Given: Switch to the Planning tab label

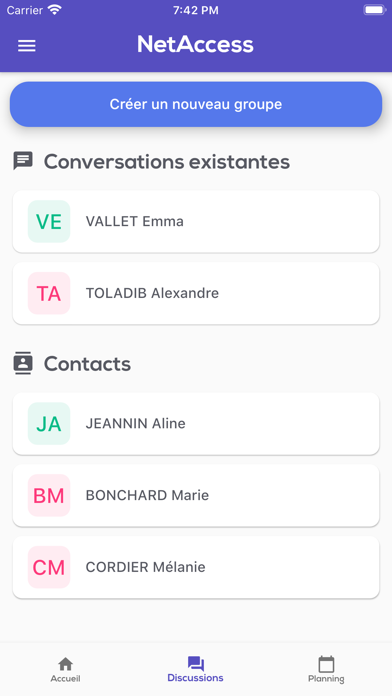Looking at the screenshot, I should click(x=326, y=679).
